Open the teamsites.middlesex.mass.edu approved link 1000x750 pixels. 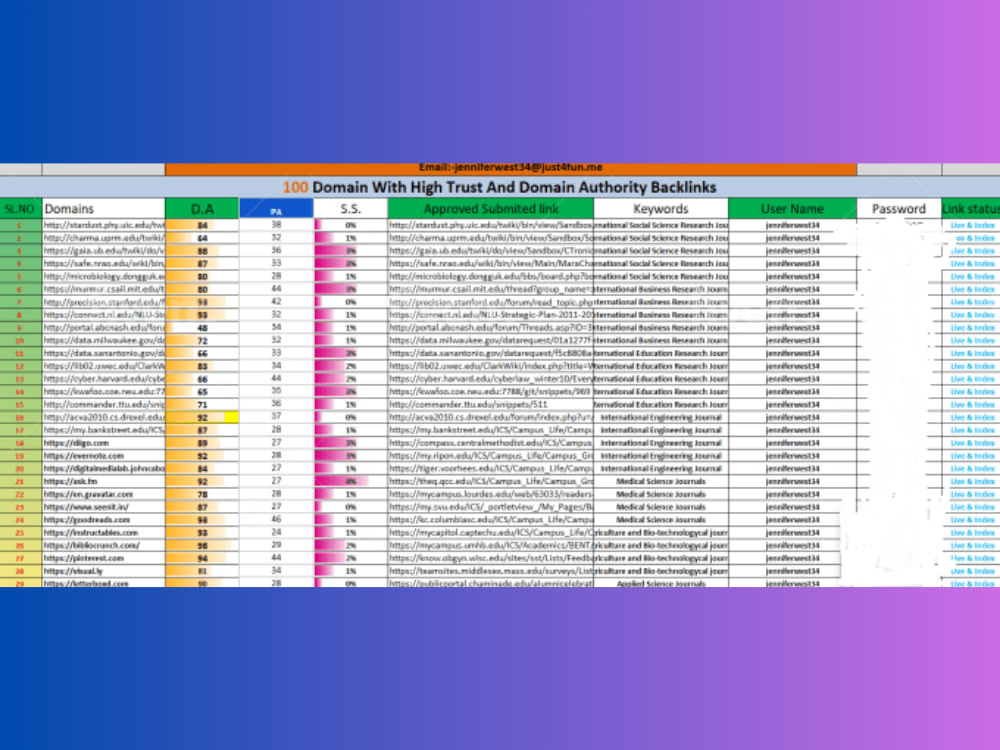[490, 571]
